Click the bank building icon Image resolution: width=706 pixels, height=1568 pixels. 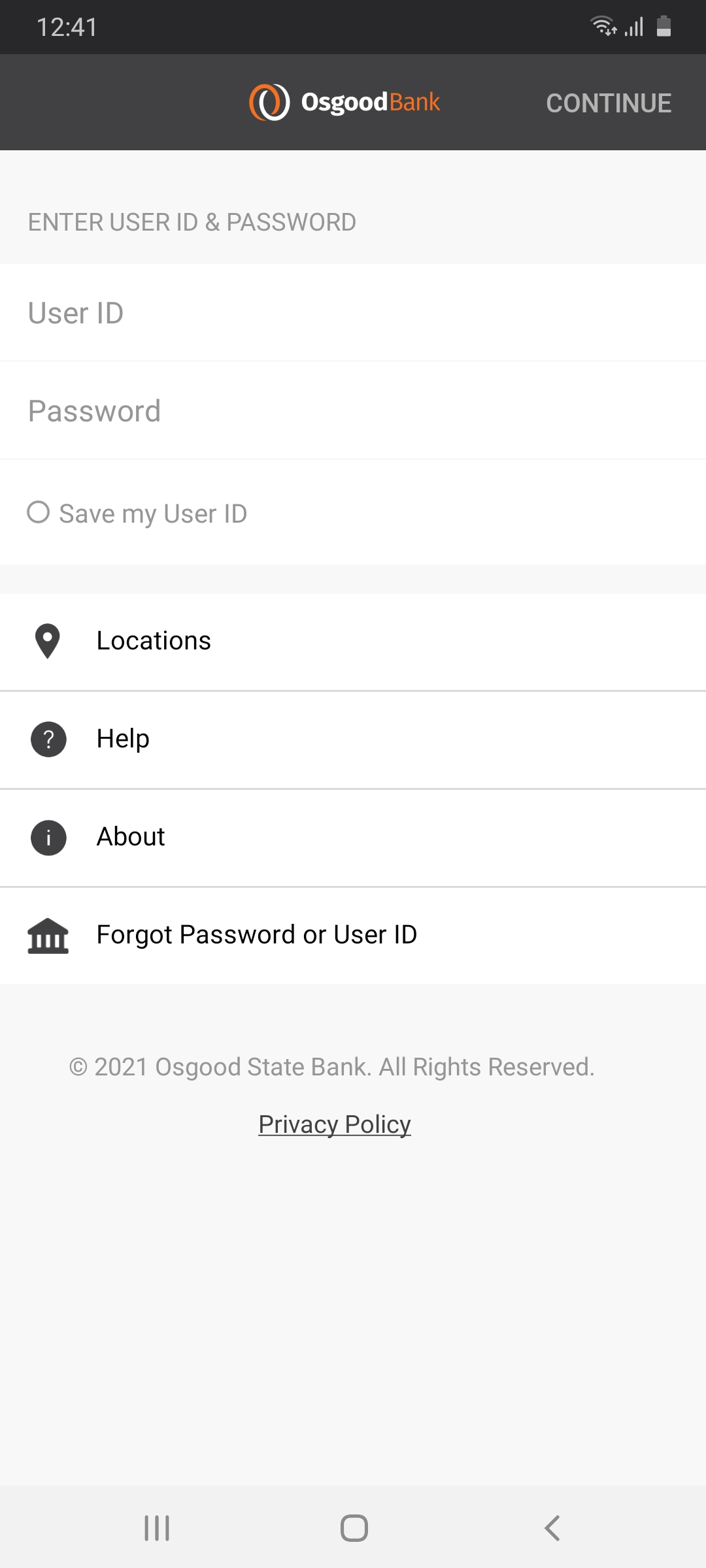coord(48,936)
